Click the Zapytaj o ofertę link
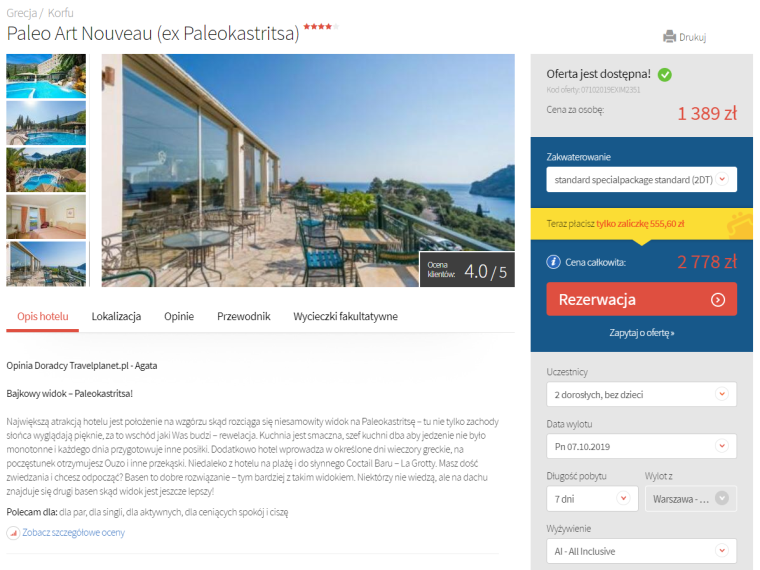Viewport: 760px width, 570px height. tap(642, 333)
